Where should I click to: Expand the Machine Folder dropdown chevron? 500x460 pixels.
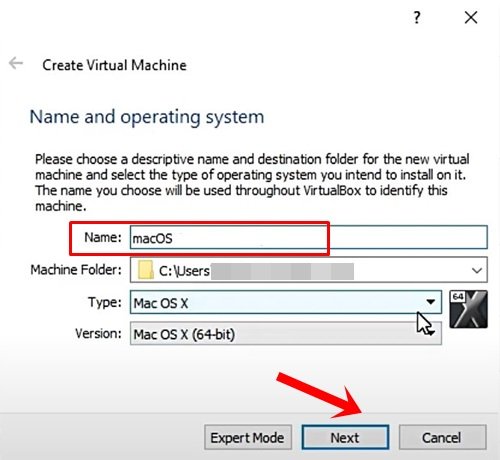pyautogui.click(x=477, y=270)
